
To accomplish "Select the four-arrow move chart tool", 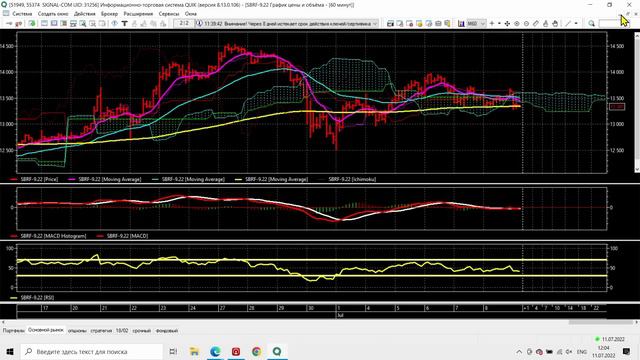I will pos(507,24).
